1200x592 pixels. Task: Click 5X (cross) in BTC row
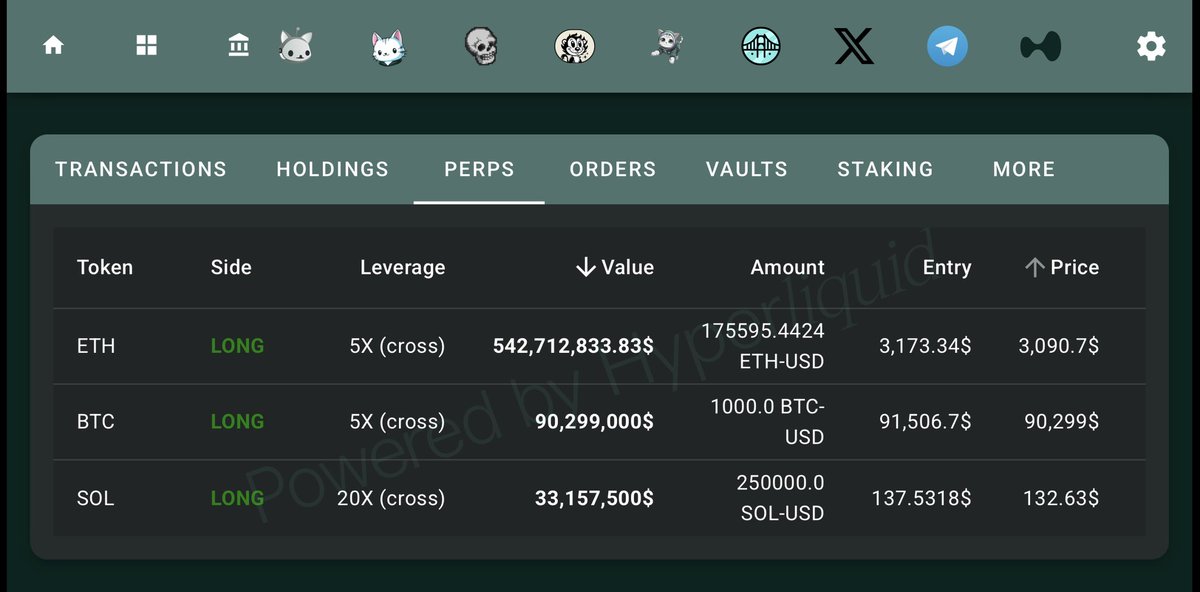pyautogui.click(x=397, y=422)
